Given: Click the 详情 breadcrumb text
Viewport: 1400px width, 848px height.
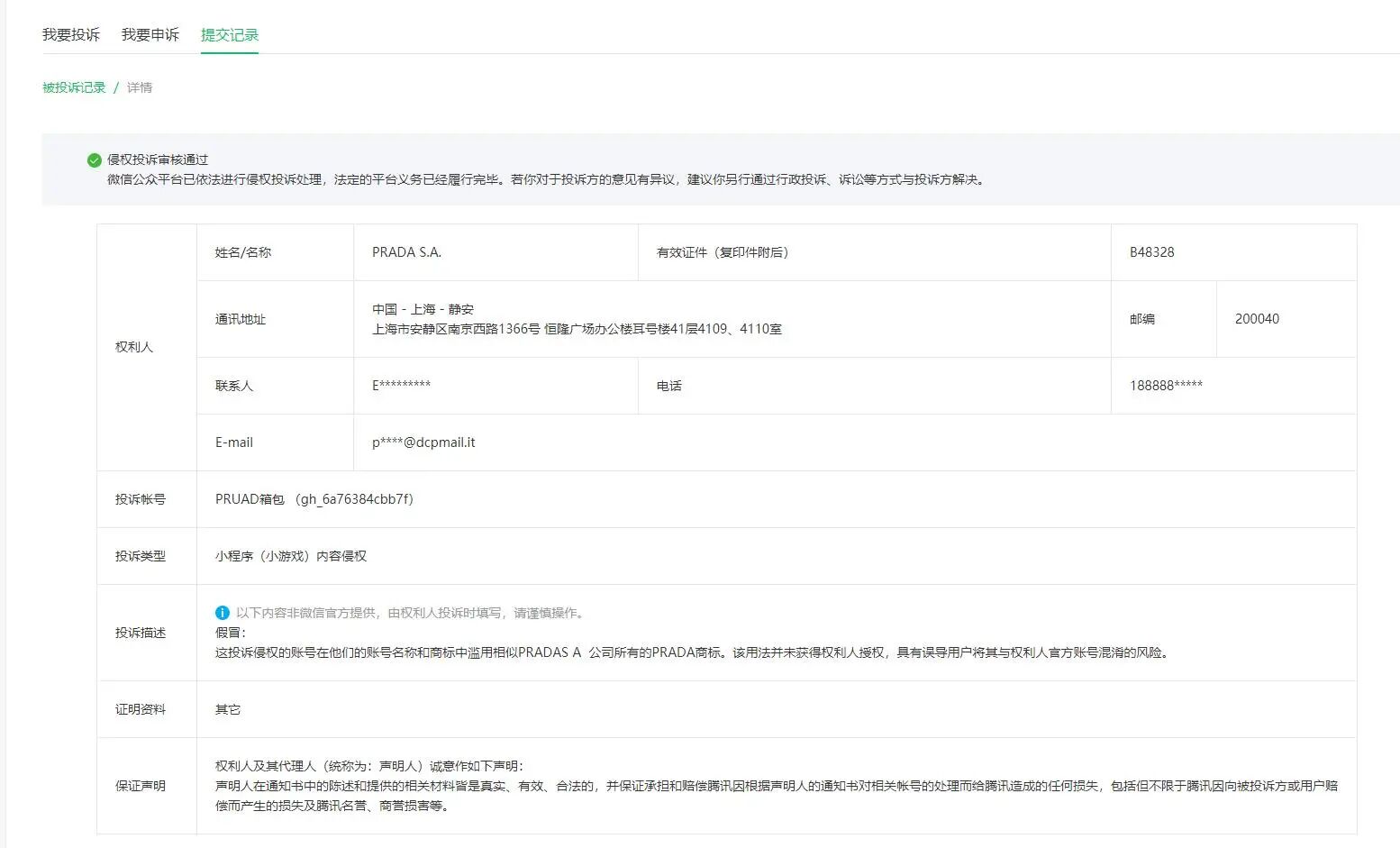Looking at the screenshot, I should [x=140, y=87].
